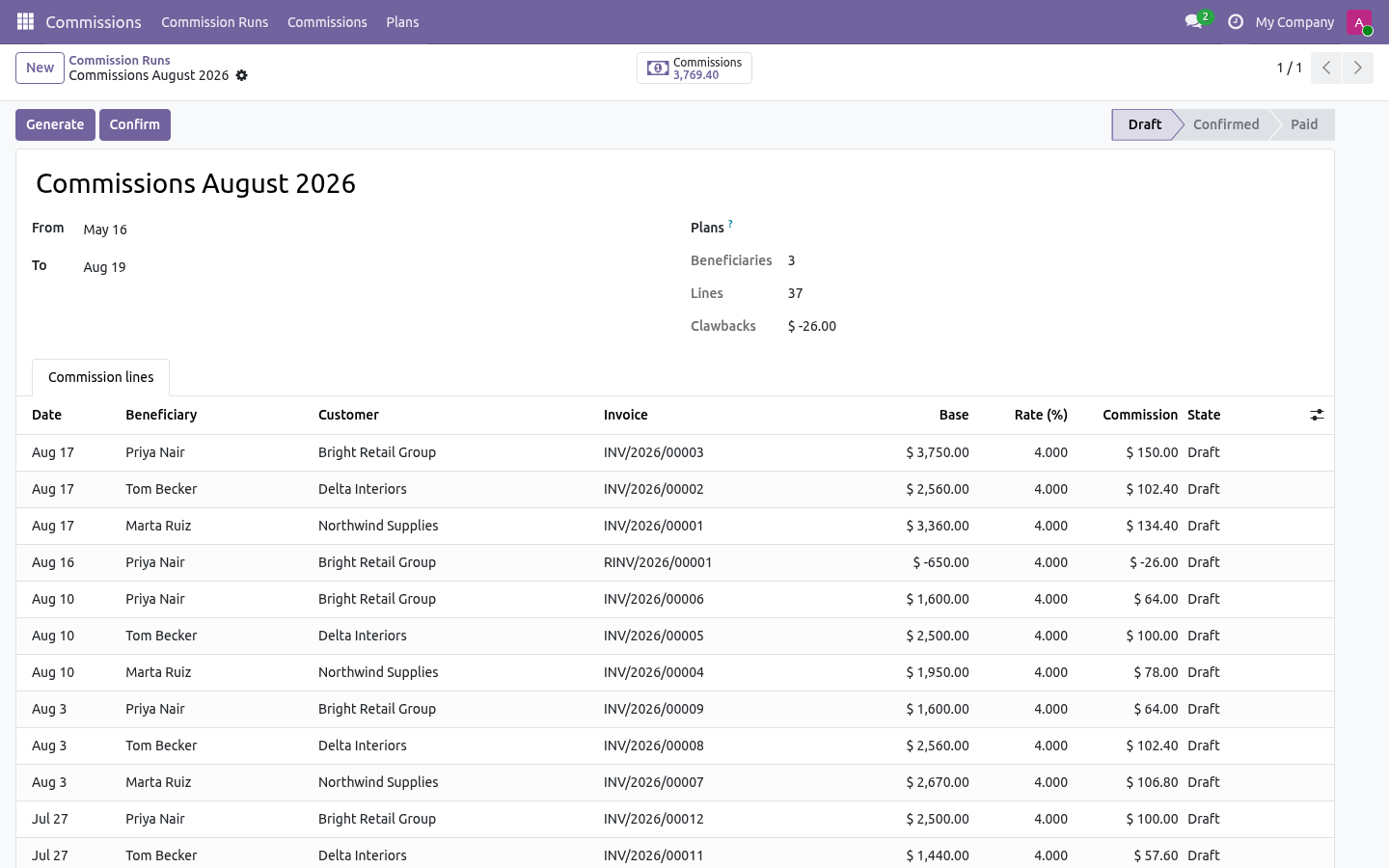Open the record actions gear icon
This screenshot has width=1389, height=868.
click(x=242, y=75)
